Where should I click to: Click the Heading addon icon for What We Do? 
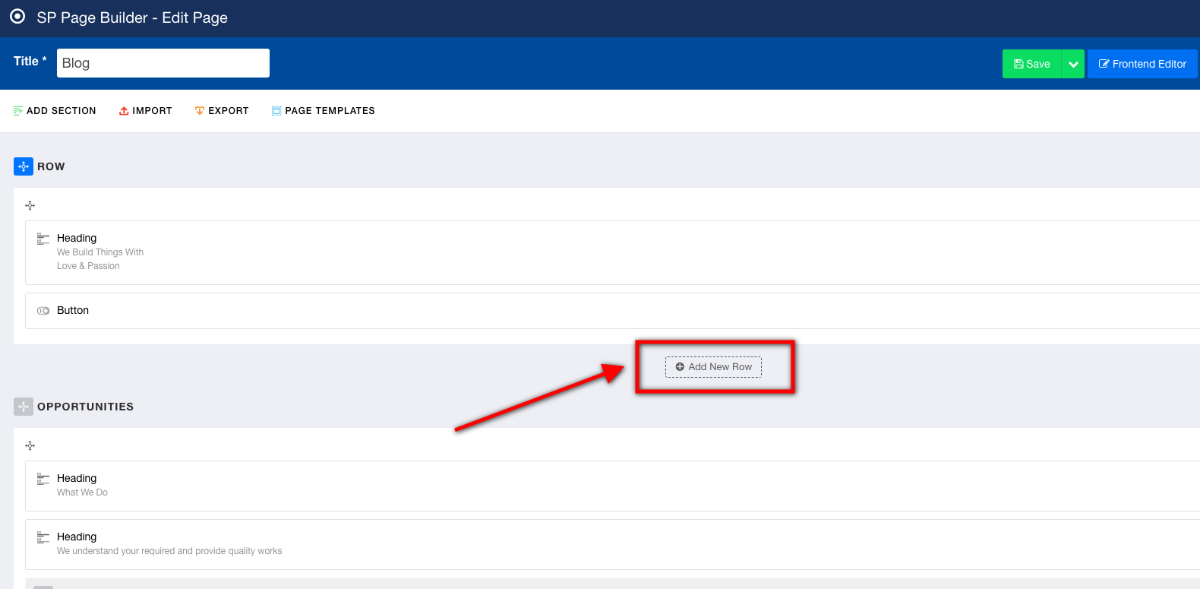(42, 478)
